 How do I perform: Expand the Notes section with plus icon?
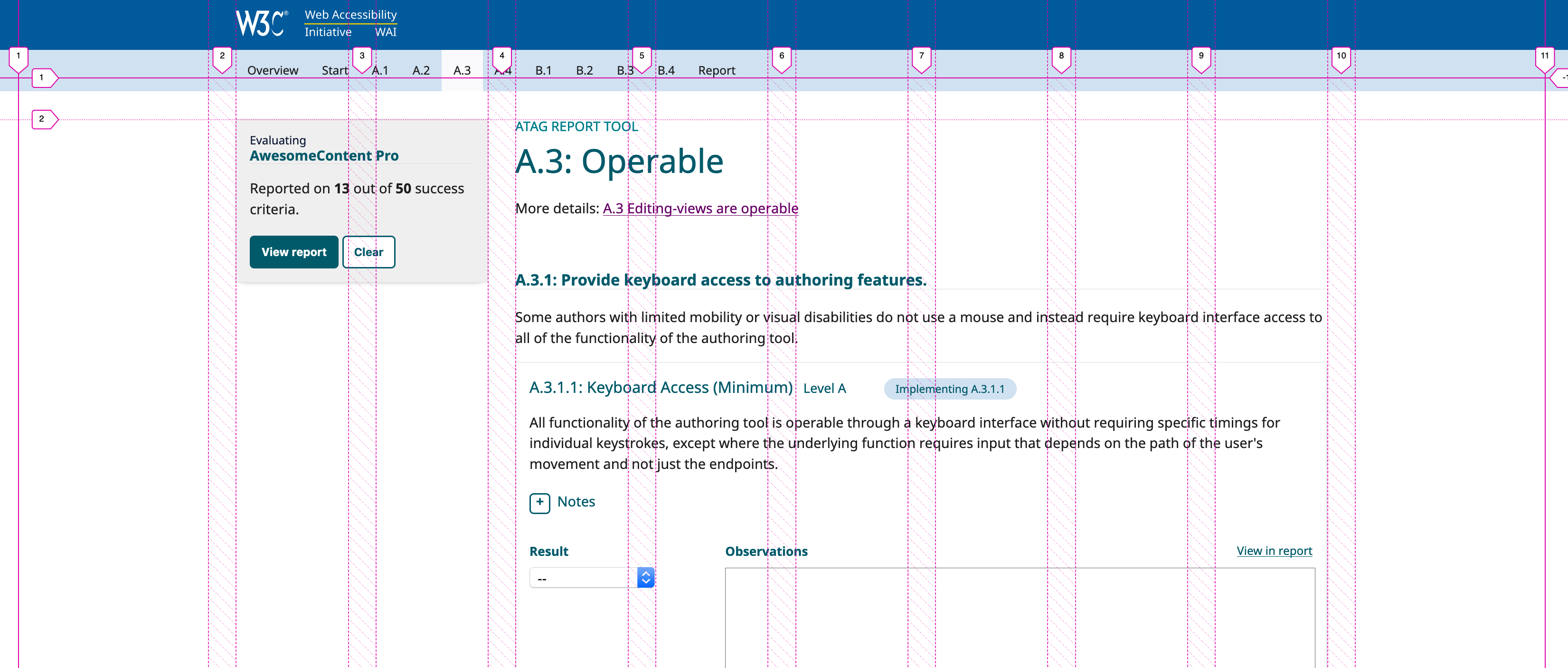coord(540,503)
